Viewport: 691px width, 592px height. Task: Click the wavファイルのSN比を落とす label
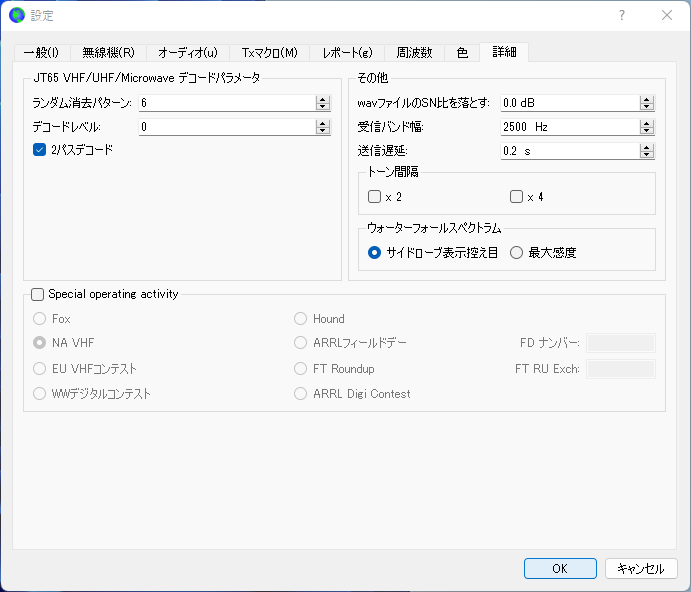(424, 103)
